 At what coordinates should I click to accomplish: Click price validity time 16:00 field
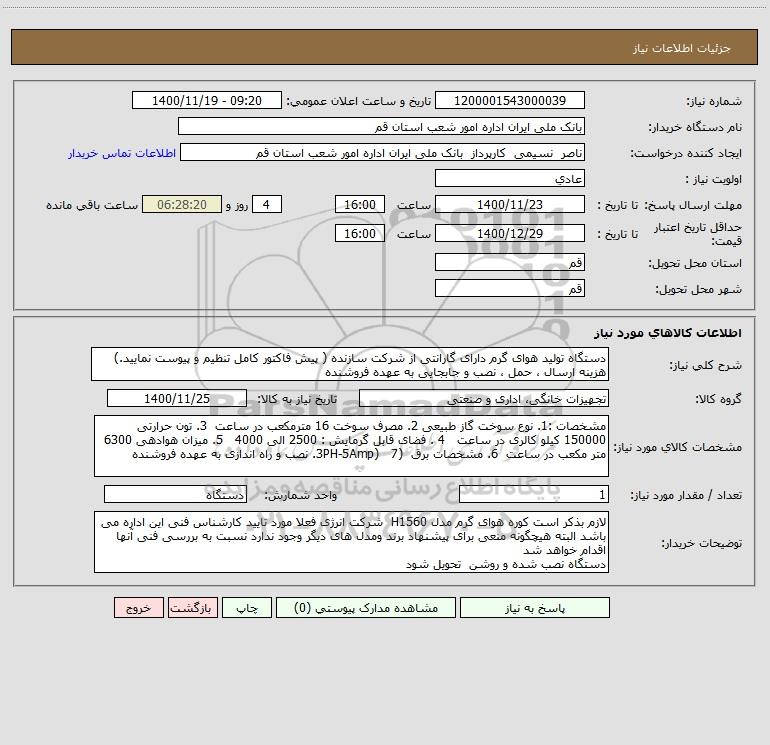[359, 233]
